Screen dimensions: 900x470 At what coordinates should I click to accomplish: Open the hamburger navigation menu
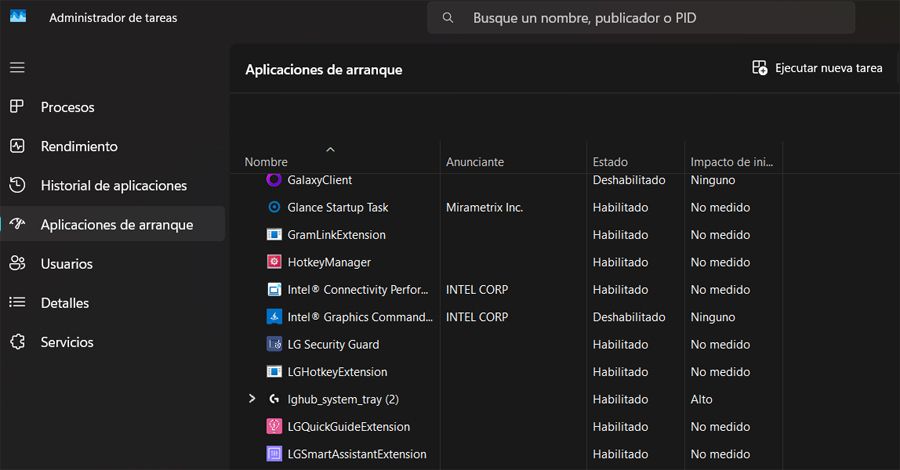pyautogui.click(x=17, y=67)
